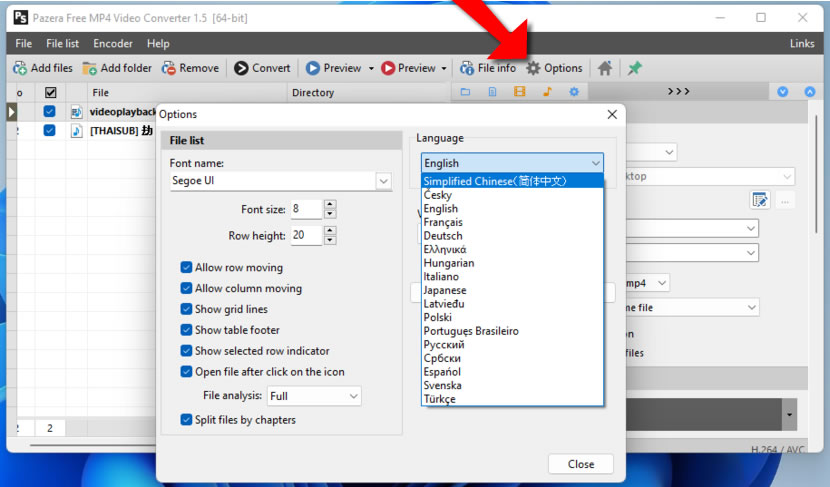Click the Font size value field
Viewport: 830px width, 487px height.
click(x=306, y=209)
